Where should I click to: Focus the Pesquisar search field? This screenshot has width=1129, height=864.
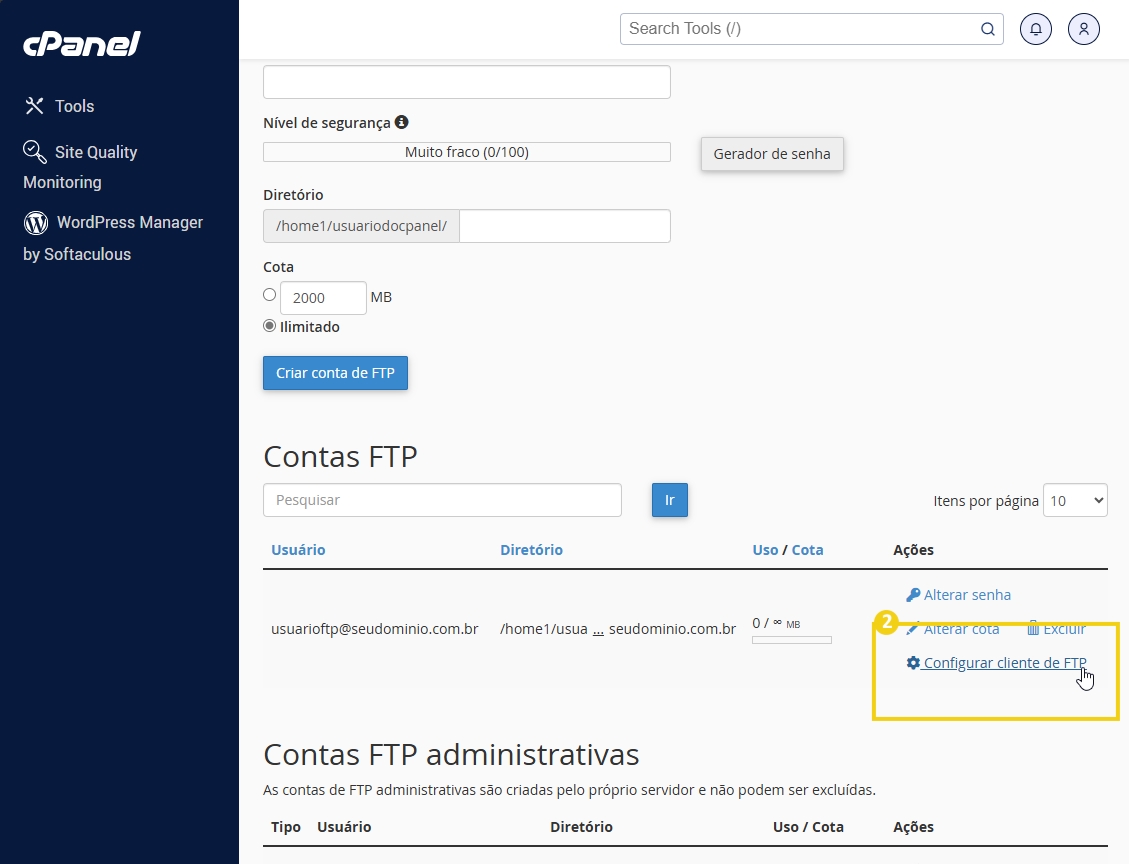442,500
